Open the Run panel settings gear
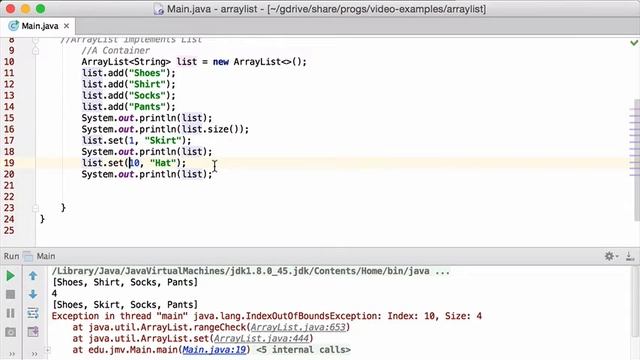 [x=610, y=256]
